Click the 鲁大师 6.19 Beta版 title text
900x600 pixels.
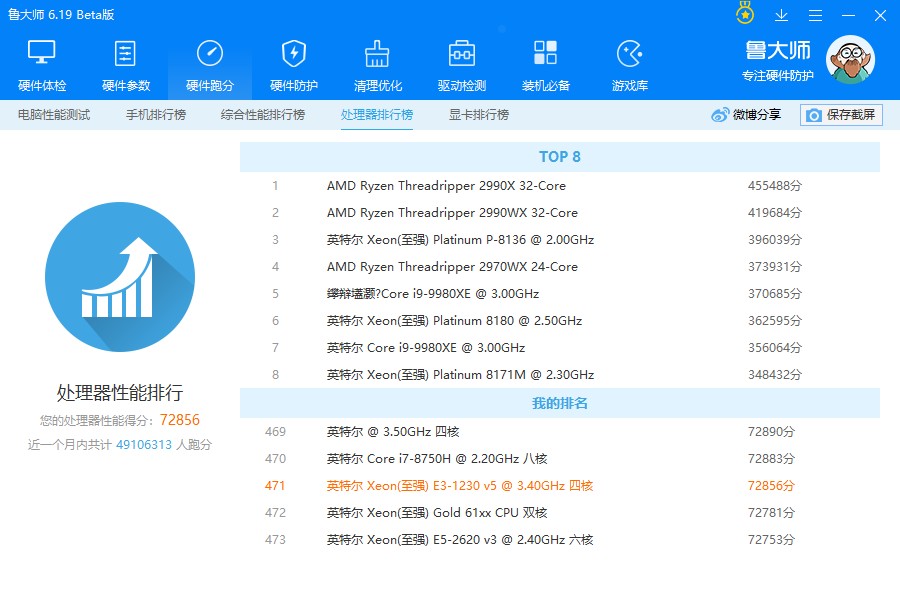61,15
